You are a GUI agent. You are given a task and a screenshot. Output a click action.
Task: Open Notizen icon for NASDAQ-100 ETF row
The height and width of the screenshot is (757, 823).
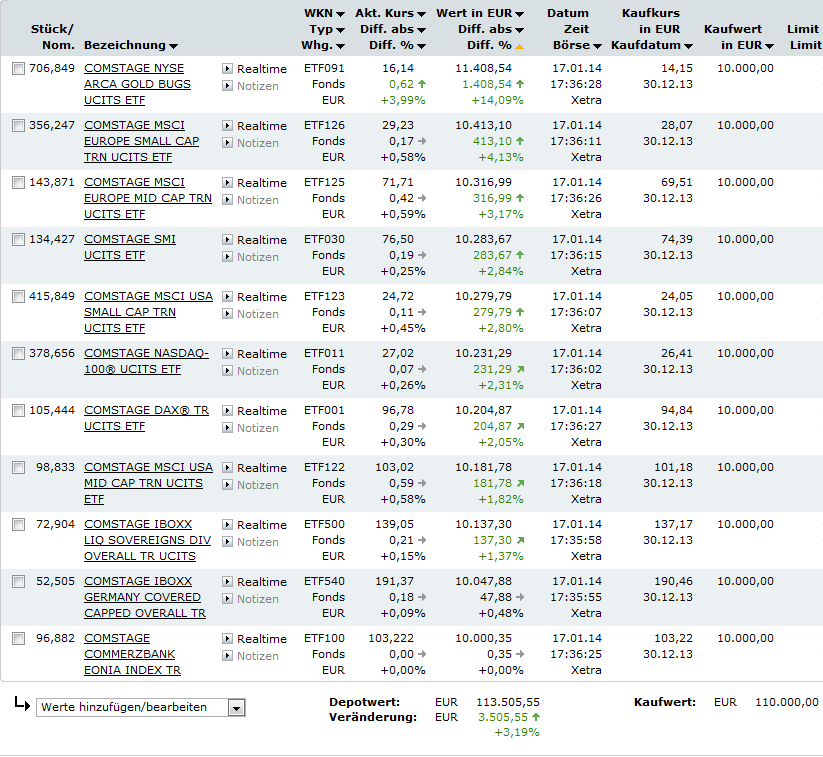[227, 371]
